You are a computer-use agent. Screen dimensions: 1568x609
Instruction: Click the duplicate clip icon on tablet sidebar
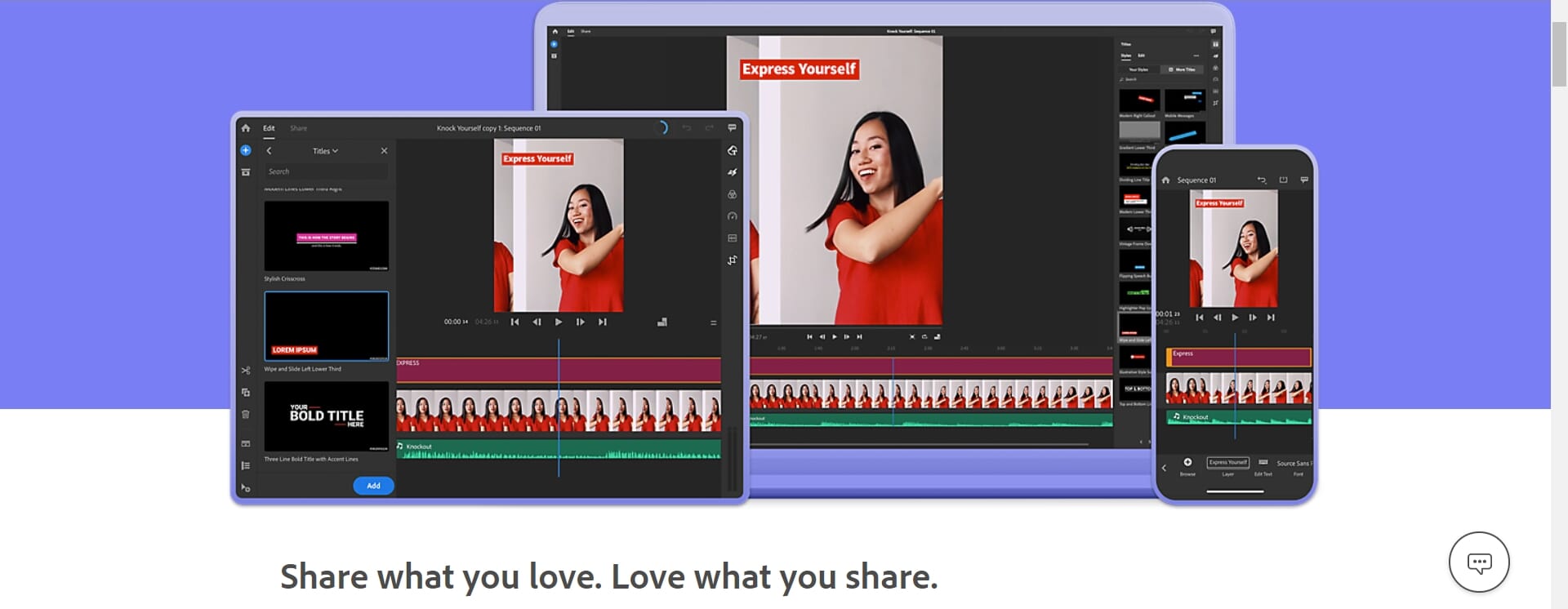click(245, 393)
